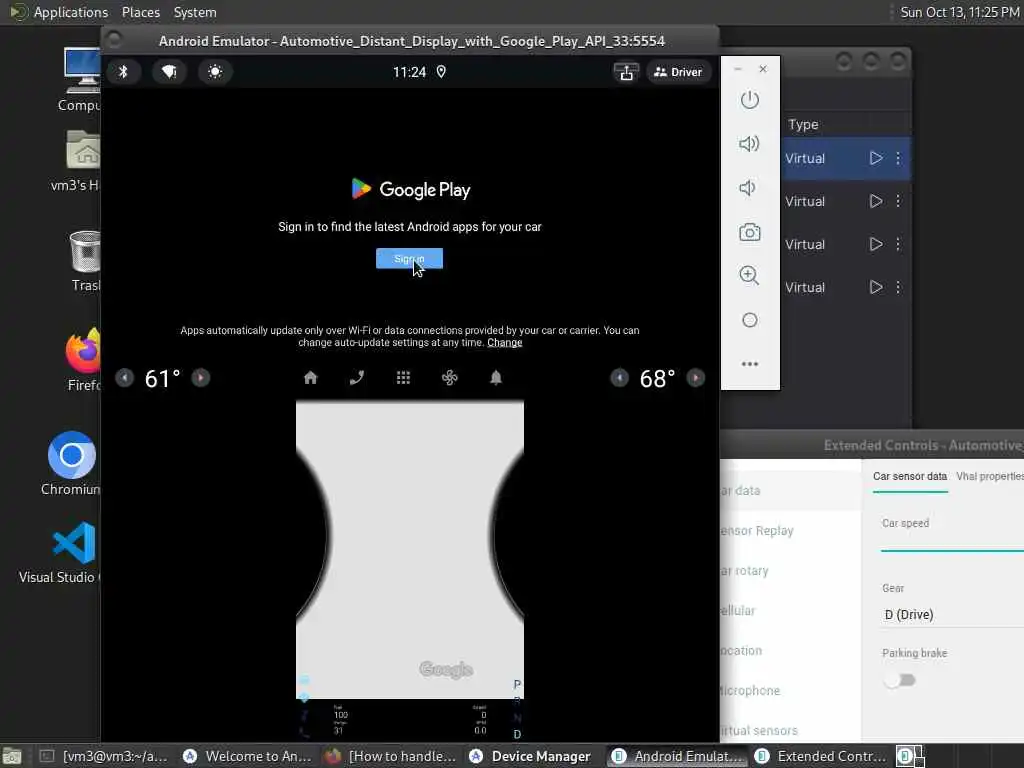
Task: Increase the driver temperature of 61°
Action: click(200, 377)
